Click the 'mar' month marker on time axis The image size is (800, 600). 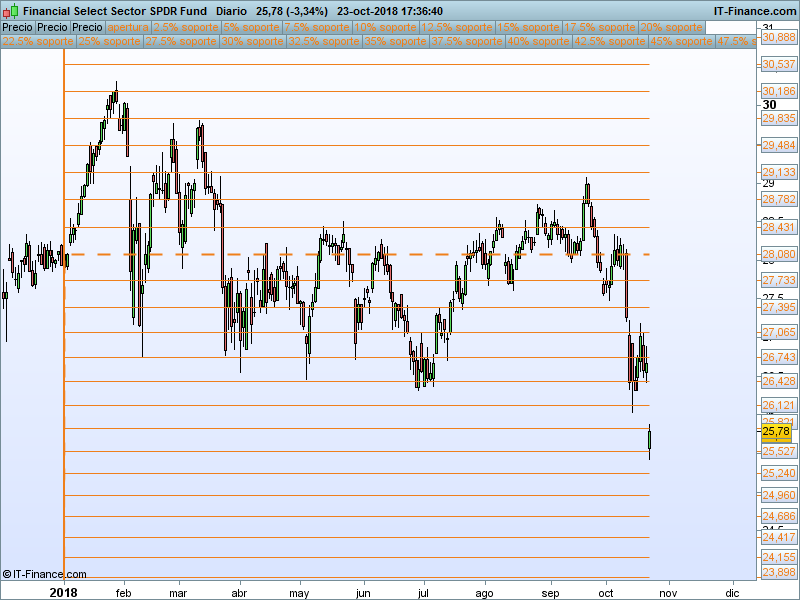(x=178, y=593)
